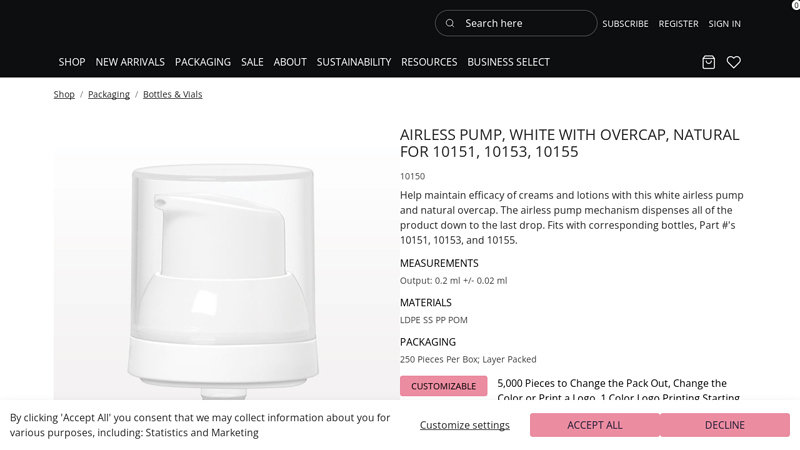Follow the Bottles & Vials breadcrumb link
This screenshot has height=450, width=800.
click(x=172, y=94)
